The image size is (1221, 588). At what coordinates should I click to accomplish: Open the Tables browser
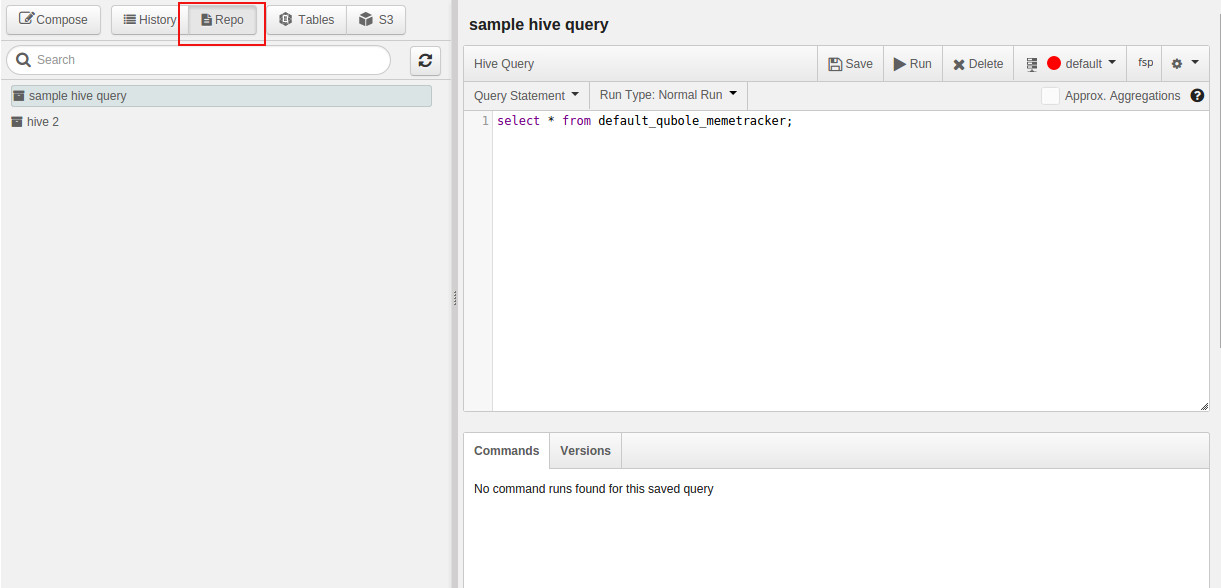coord(306,19)
